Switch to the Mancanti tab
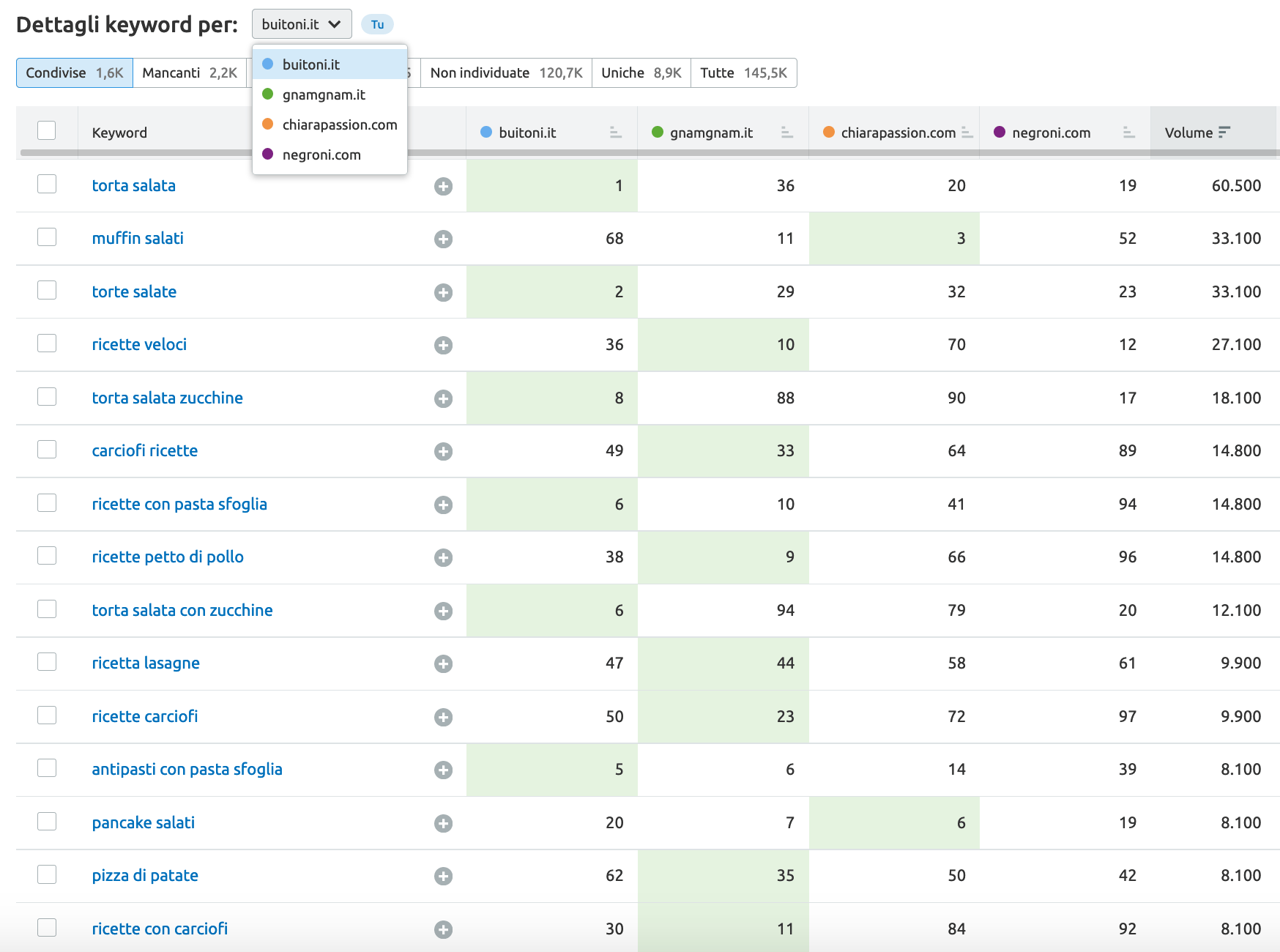 189,73
